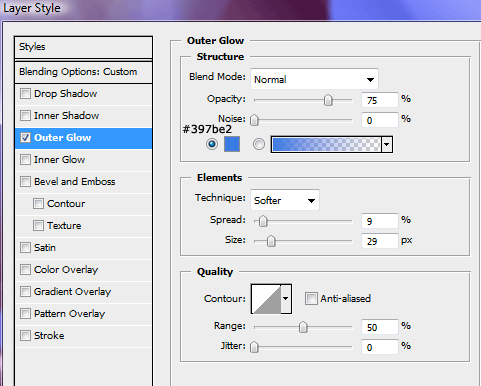This screenshot has height=386, width=481.
Task: Select the gradient glow radio button
Action: pos(259,144)
